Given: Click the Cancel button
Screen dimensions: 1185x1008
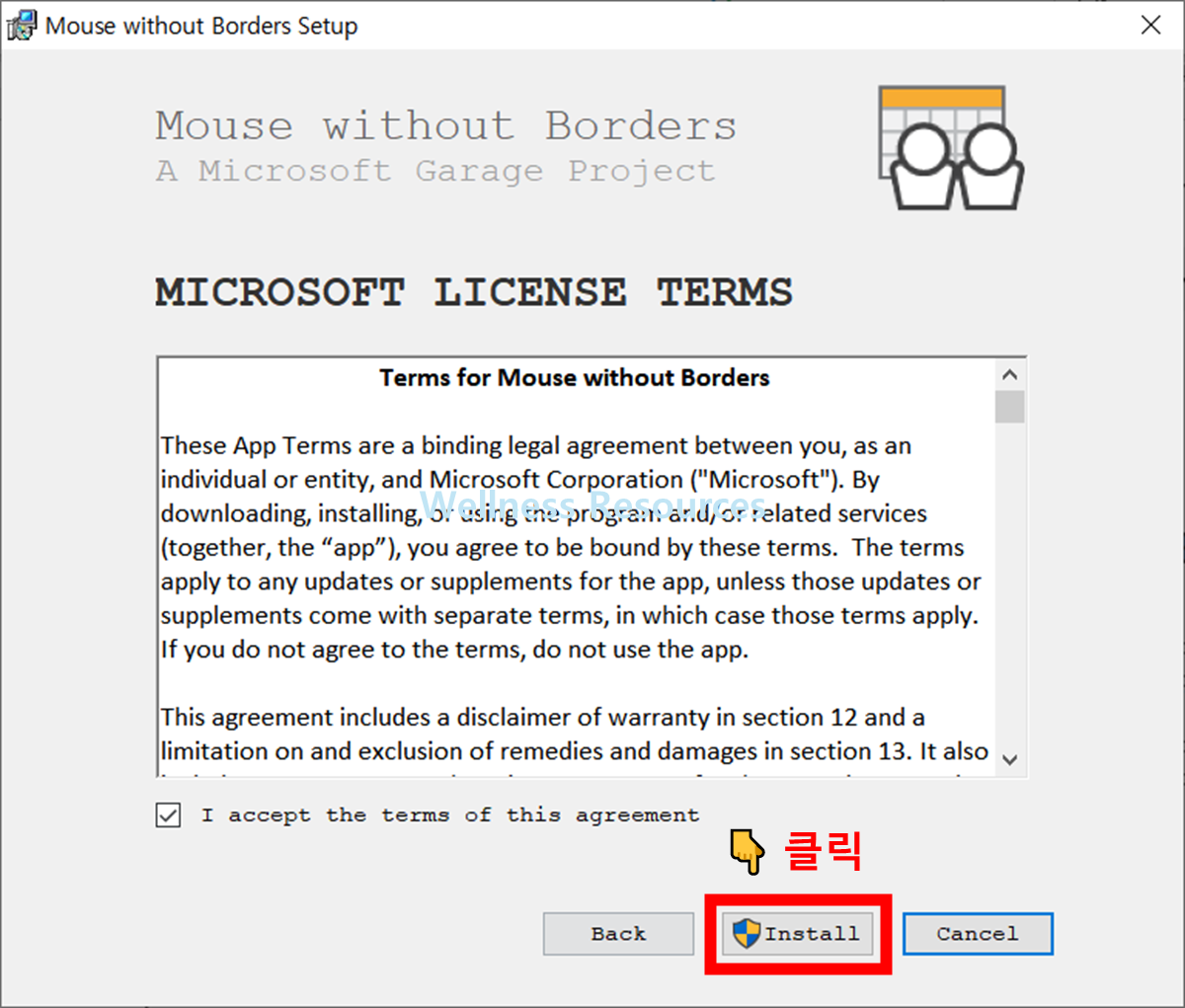Looking at the screenshot, I should (978, 933).
